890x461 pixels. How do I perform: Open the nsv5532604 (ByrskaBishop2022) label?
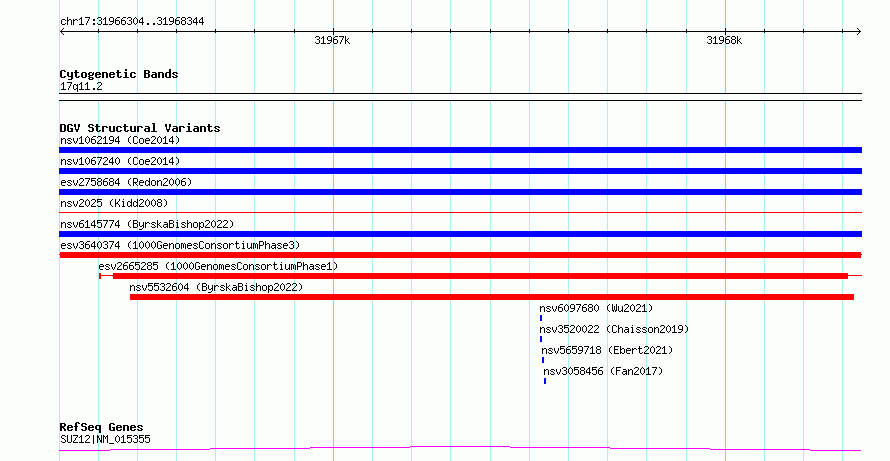point(216,287)
